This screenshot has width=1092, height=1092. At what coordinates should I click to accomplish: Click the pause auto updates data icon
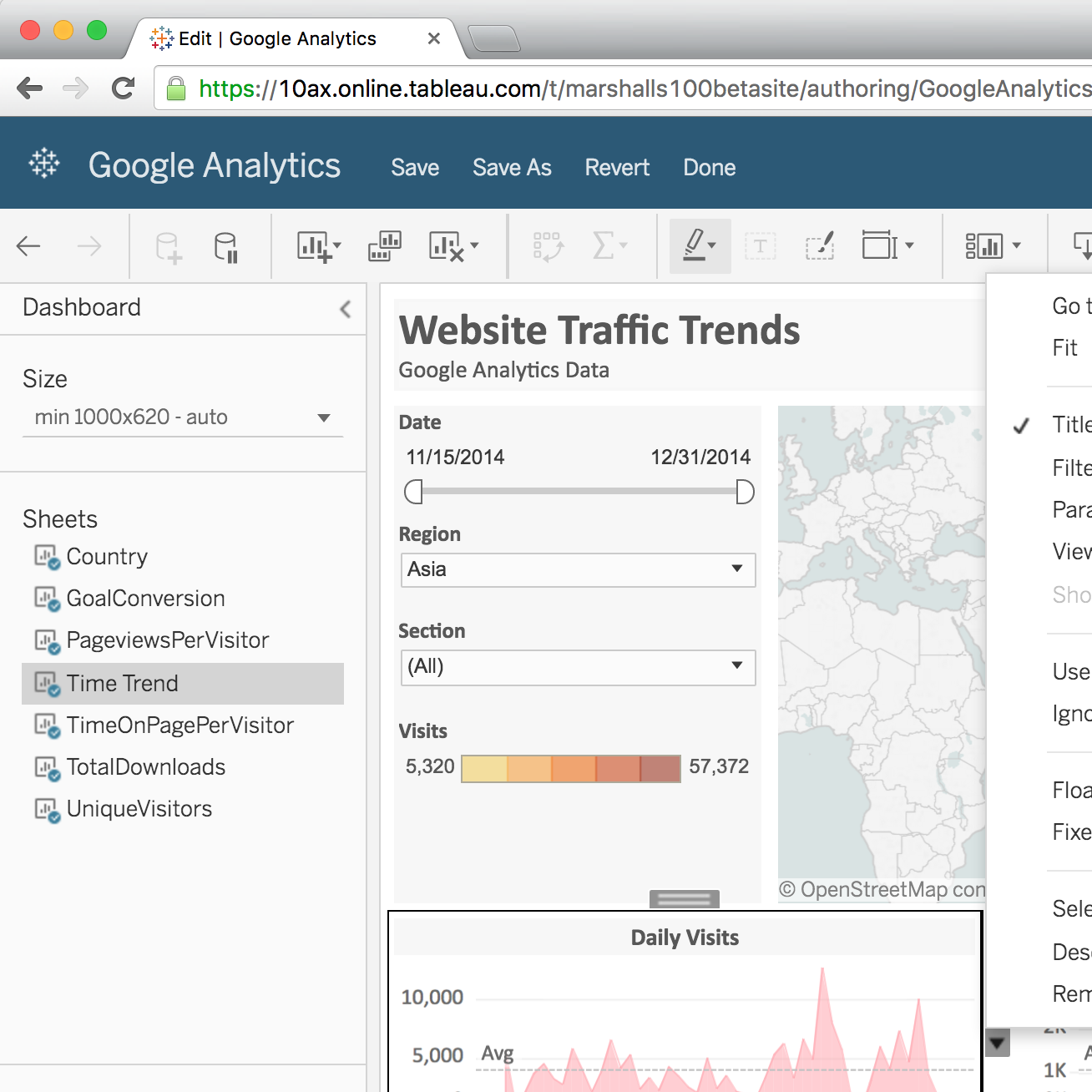pos(226,247)
